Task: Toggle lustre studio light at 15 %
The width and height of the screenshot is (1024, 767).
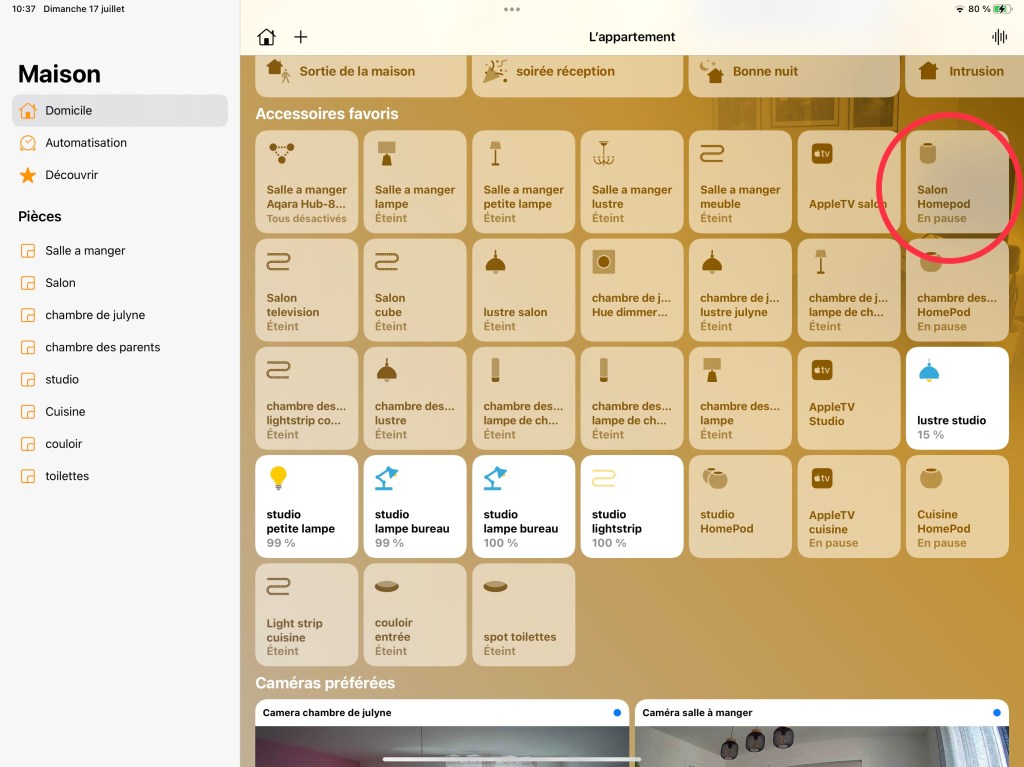Action: pos(956,398)
